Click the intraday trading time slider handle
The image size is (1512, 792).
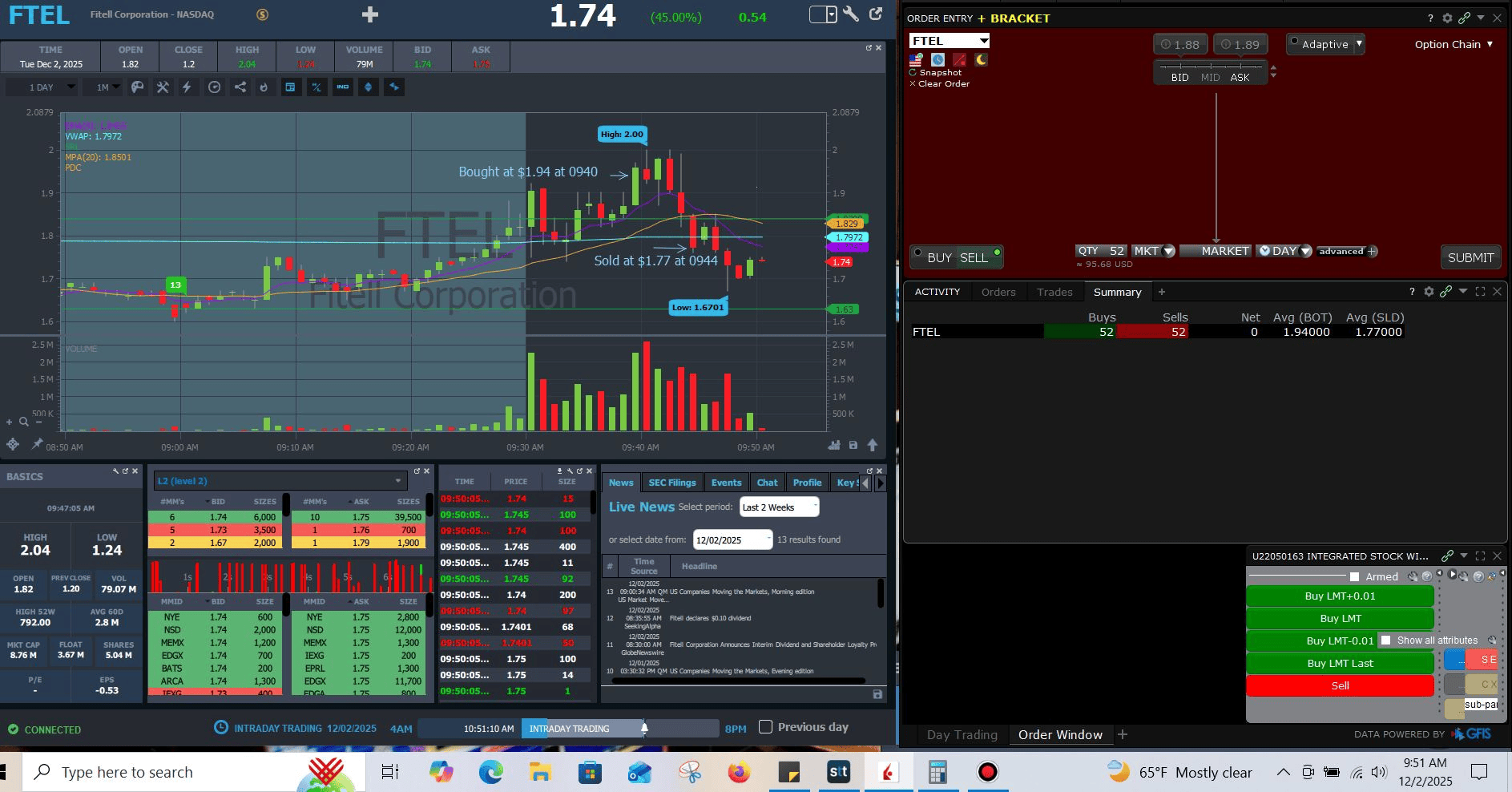coord(644,728)
